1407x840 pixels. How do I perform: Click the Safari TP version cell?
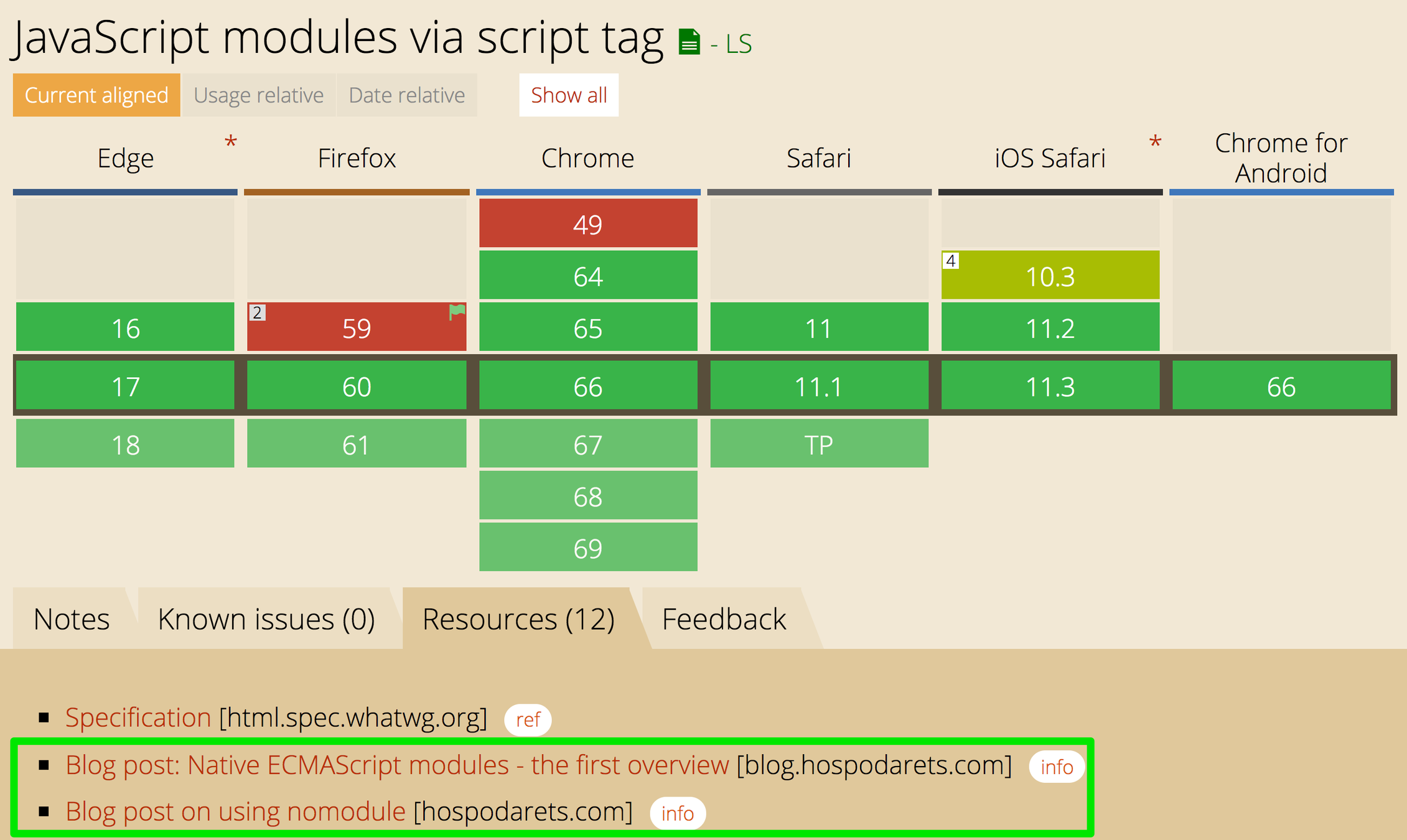click(818, 444)
